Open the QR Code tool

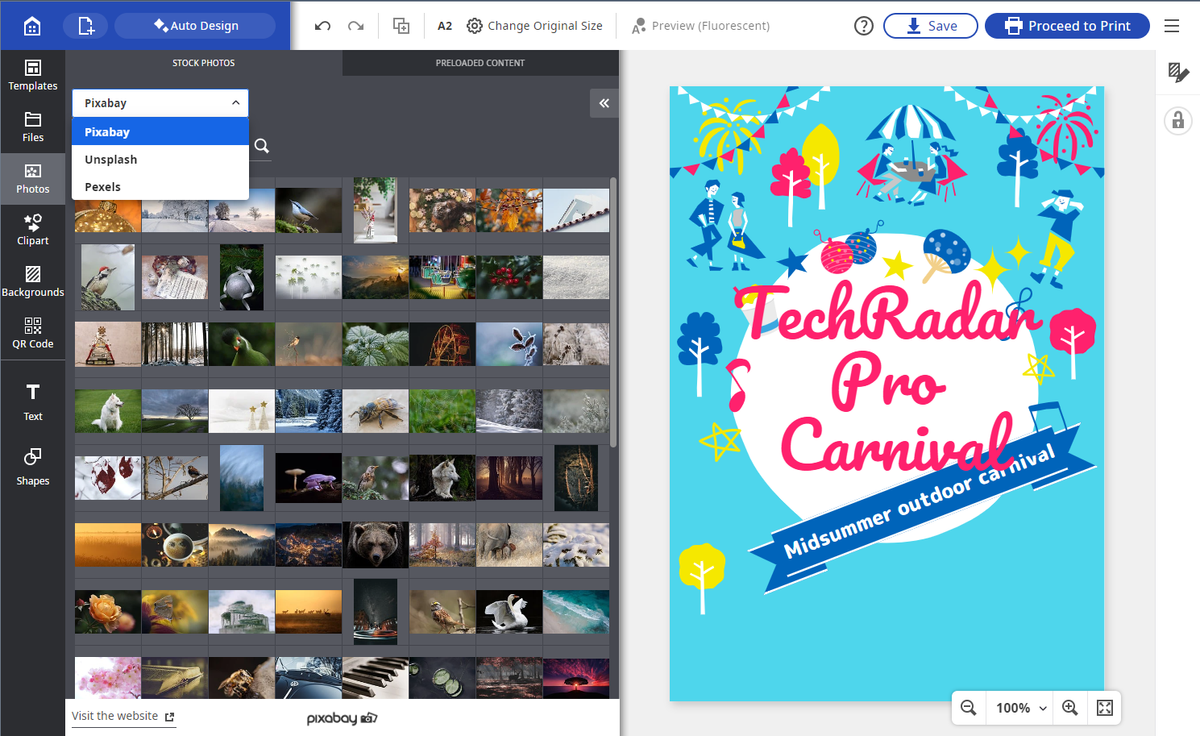coord(33,333)
